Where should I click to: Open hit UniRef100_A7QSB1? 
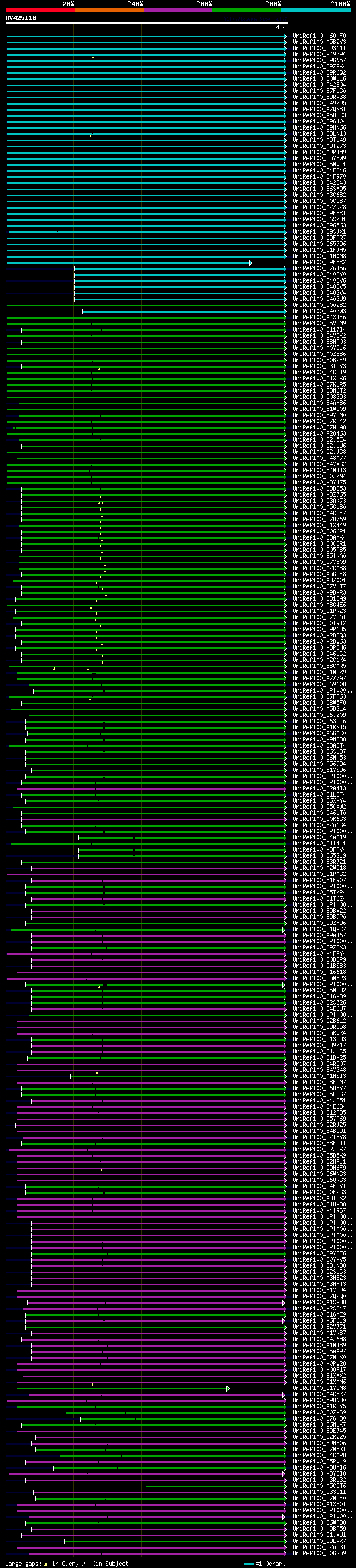(319, 110)
